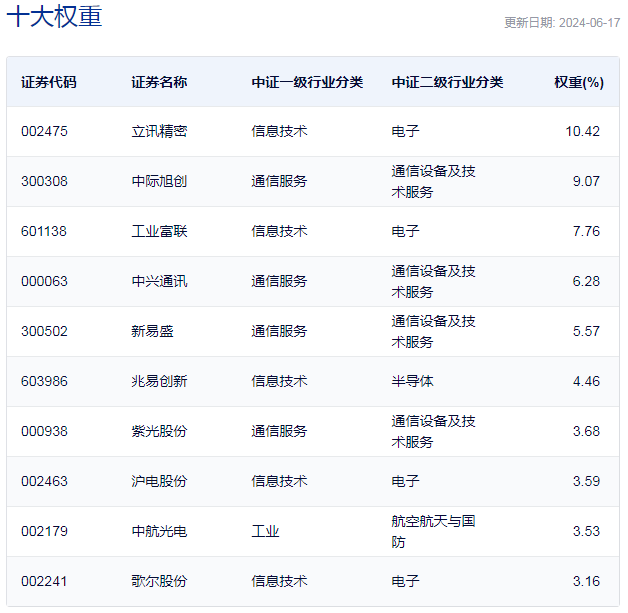The image size is (628, 613).
Task: Select security name 中际旭创
Action: [159, 181]
